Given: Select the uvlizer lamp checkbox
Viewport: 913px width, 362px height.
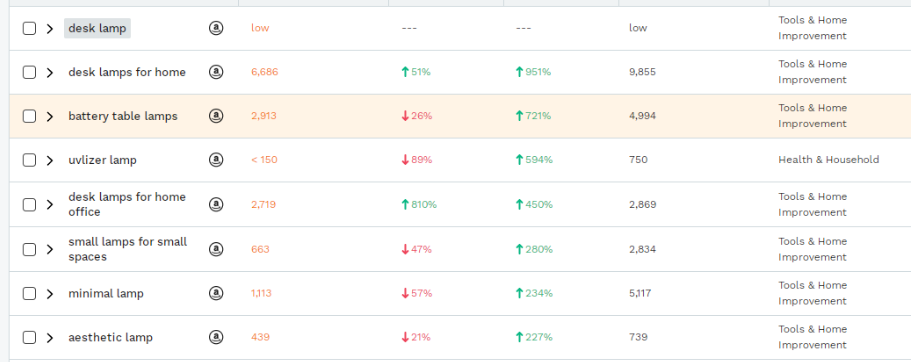Looking at the screenshot, I should click(x=29, y=160).
